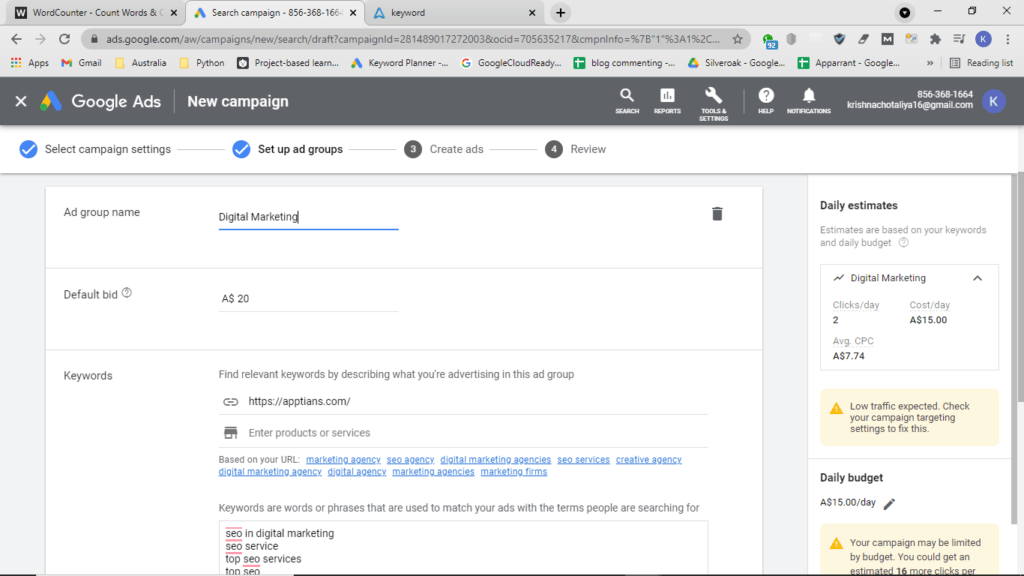Close the Search campaign tab

[x=353, y=12]
